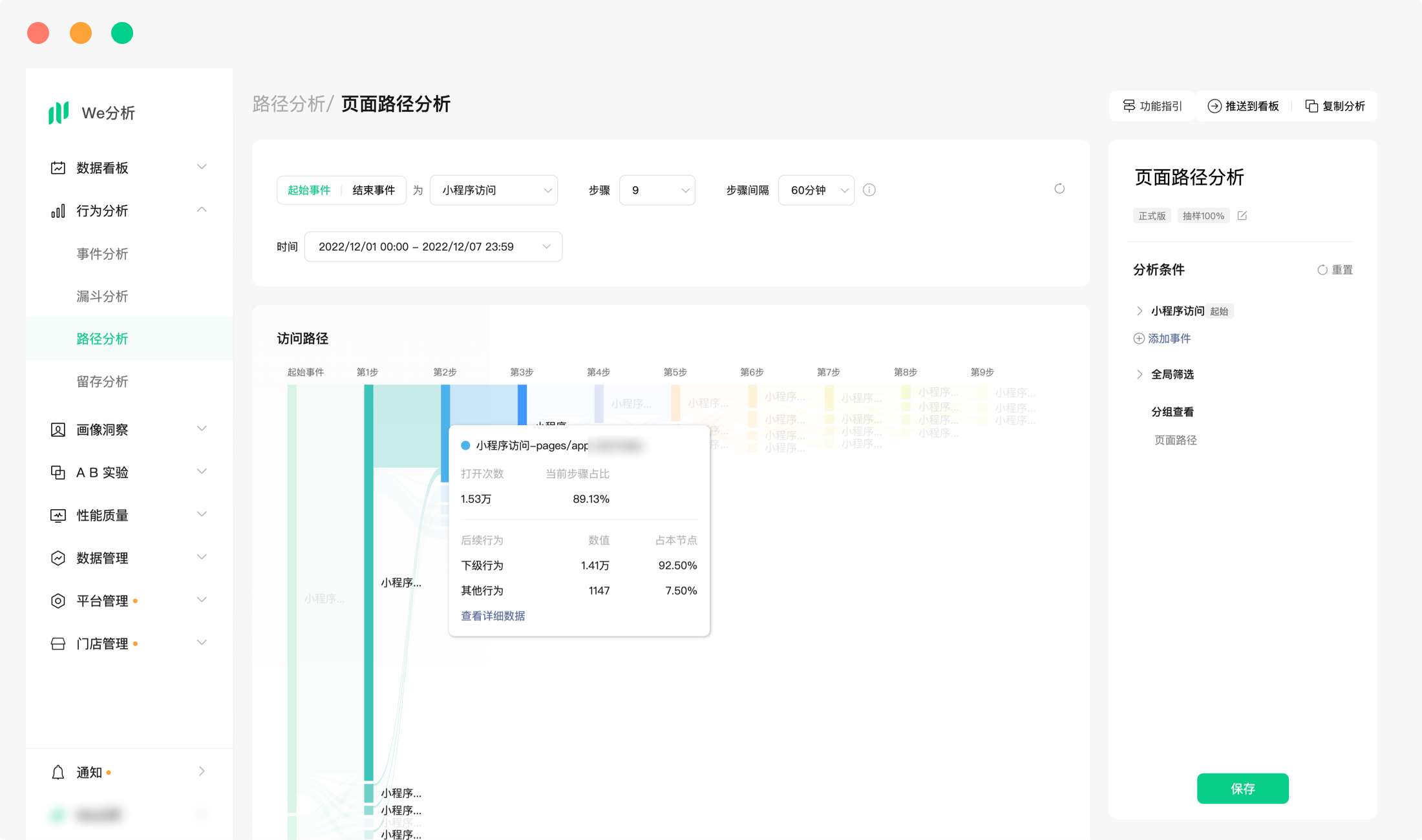This screenshot has height=840, width=1422.
Task: Click the 性能质量 monitor icon
Action: click(58, 515)
